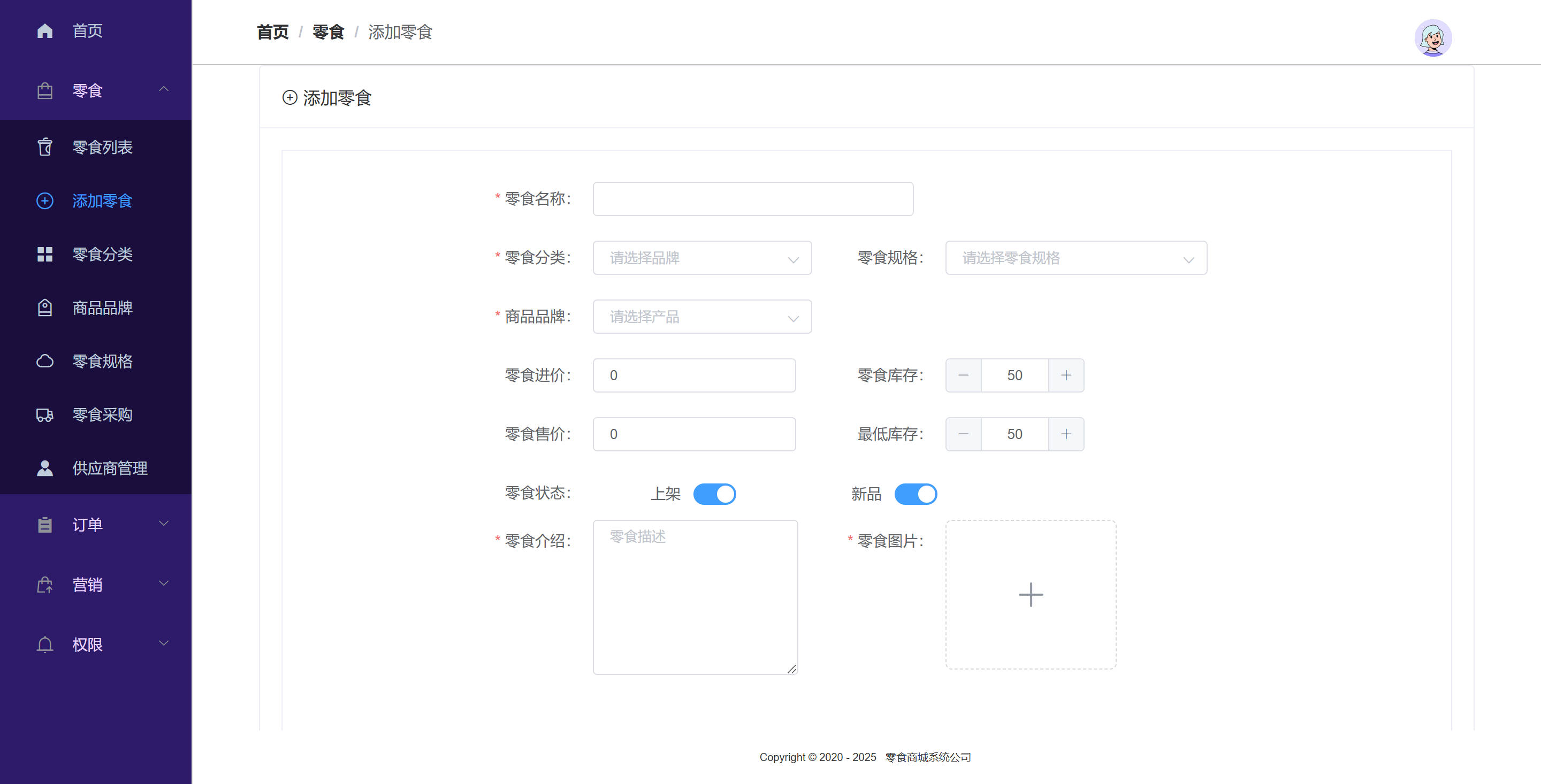This screenshot has width=1541, height=784.
Task: Click the 零食图片 label
Action: coord(890,541)
